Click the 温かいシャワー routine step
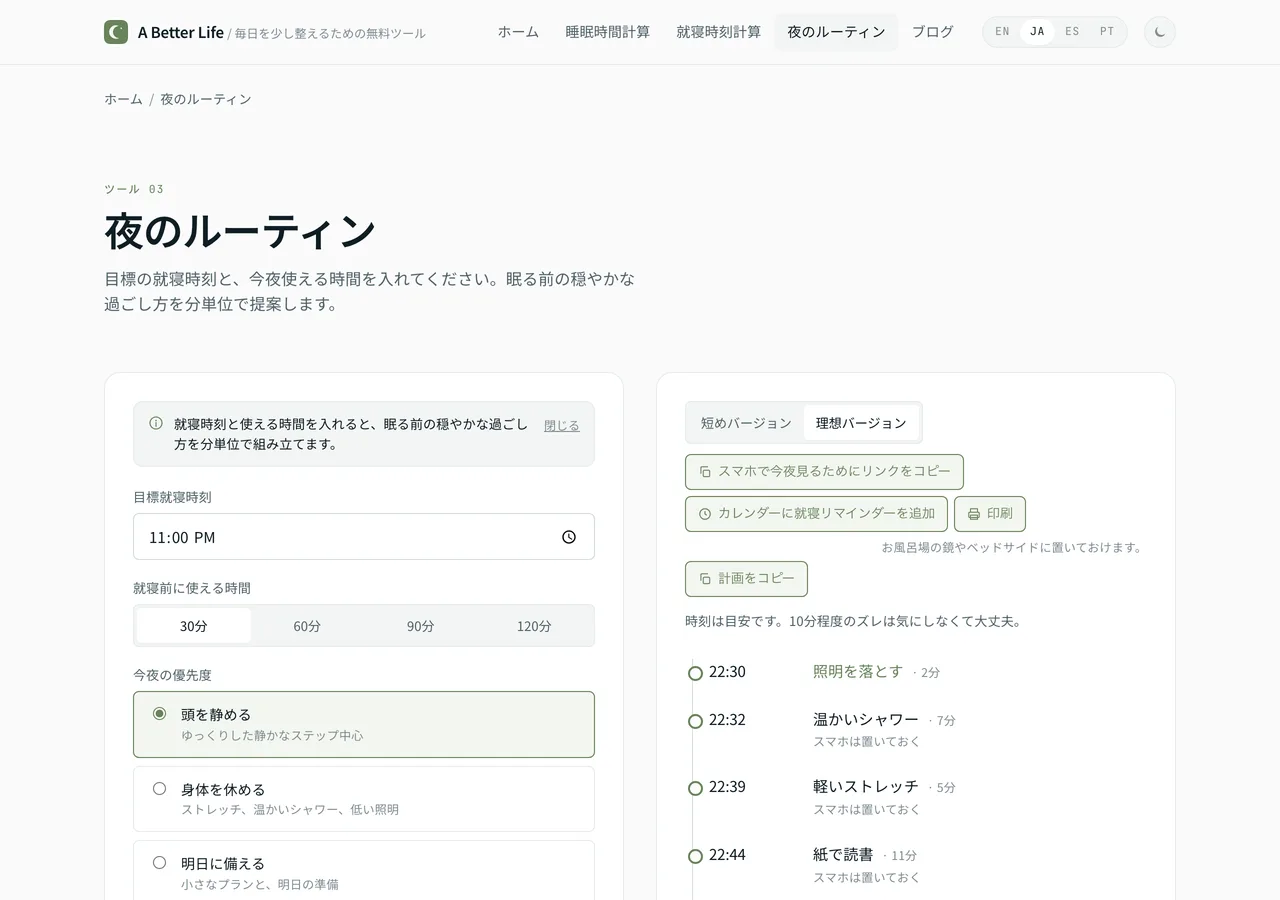1280x900 pixels. (x=866, y=720)
